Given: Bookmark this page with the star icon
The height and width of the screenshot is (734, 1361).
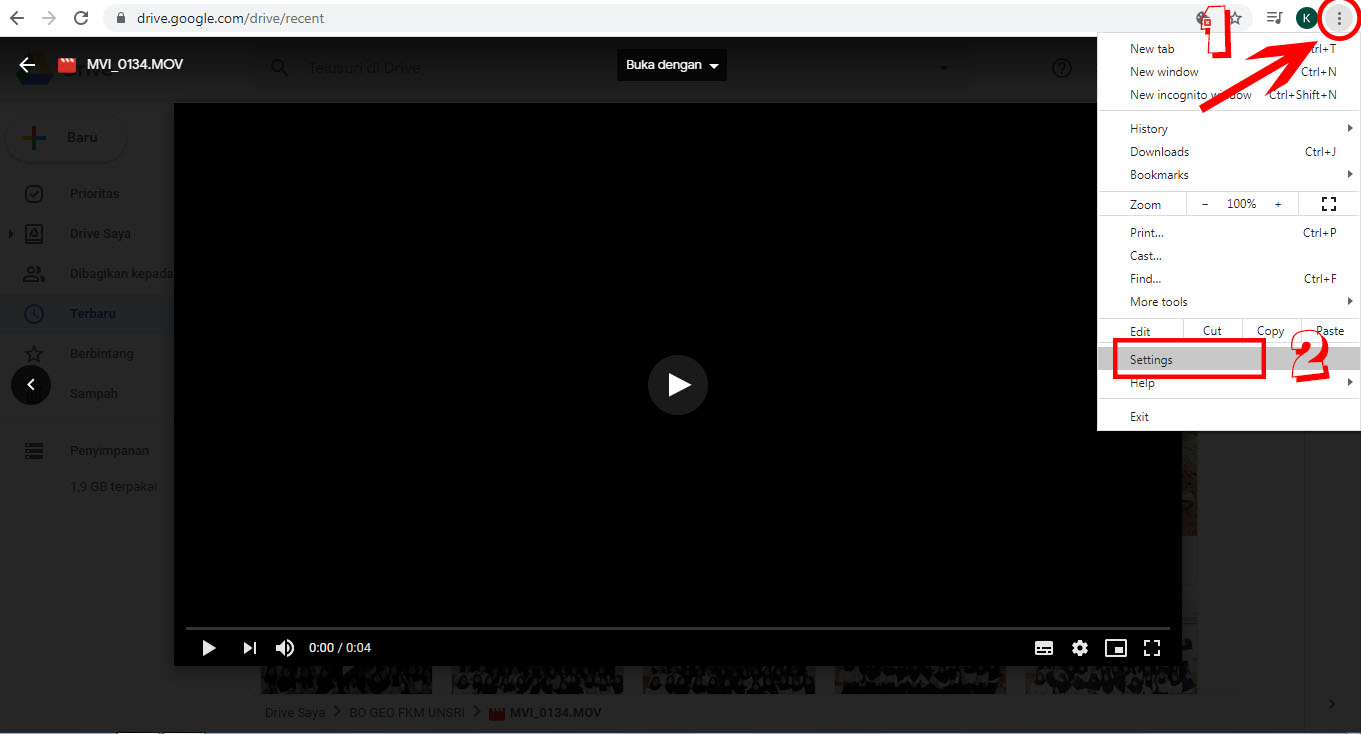Looking at the screenshot, I should coord(1235,18).
